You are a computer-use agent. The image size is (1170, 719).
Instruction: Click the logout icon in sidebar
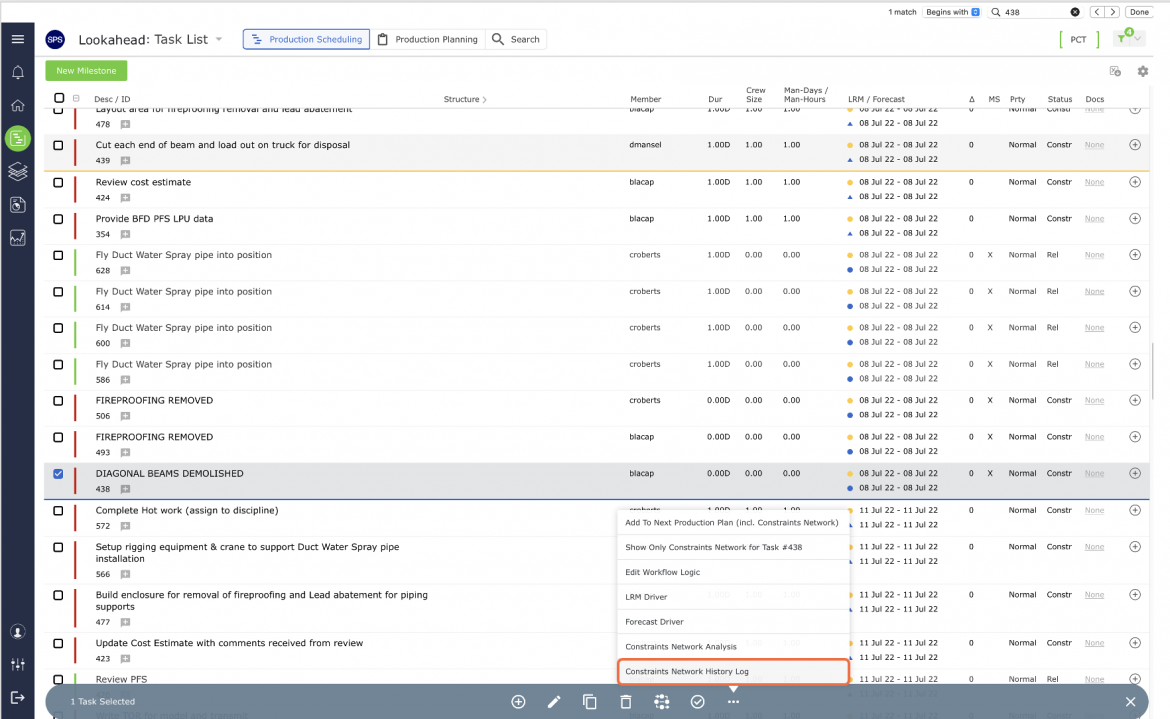(18, 697)
